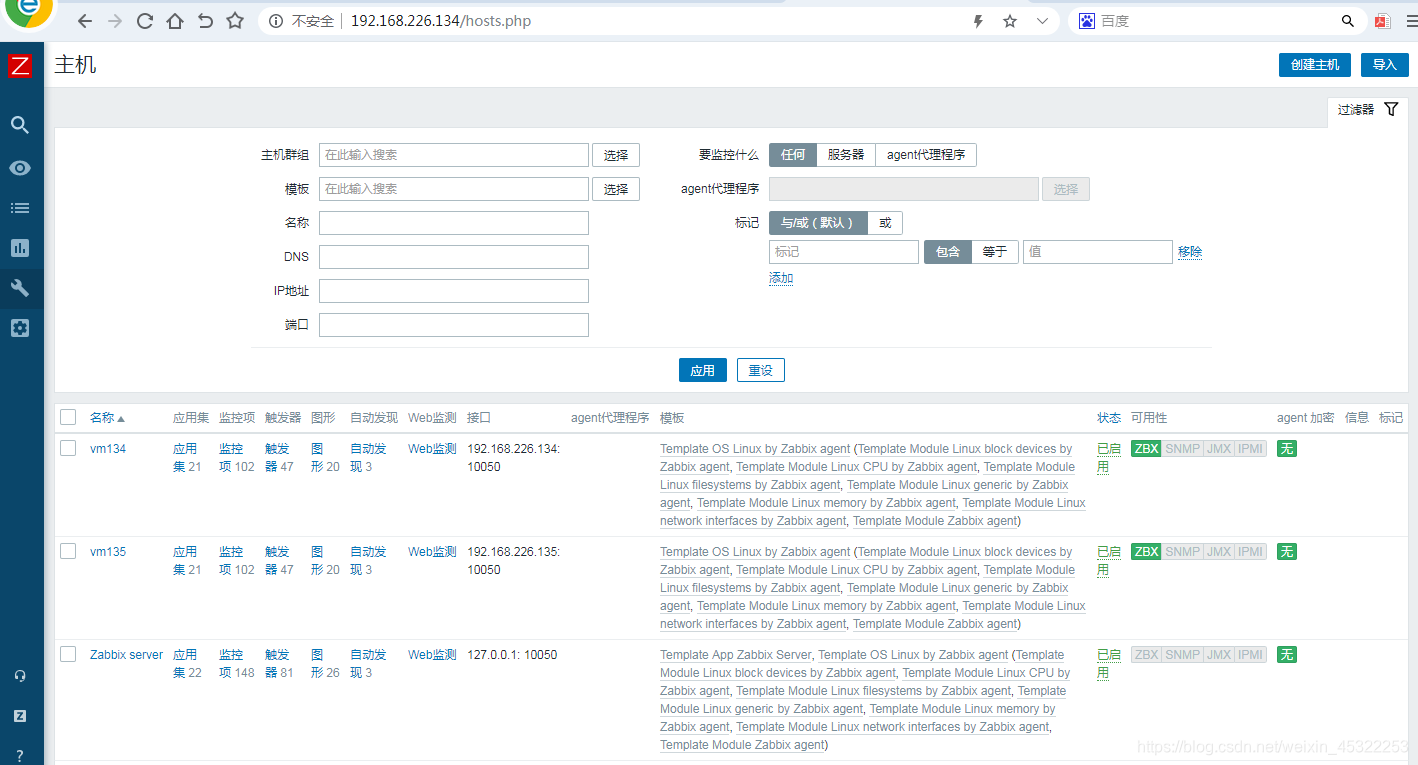Image resolution: width=1418 pixels, height=765 pixels.
Task: Go back with browser back arrow
Action: click(85, 21)
